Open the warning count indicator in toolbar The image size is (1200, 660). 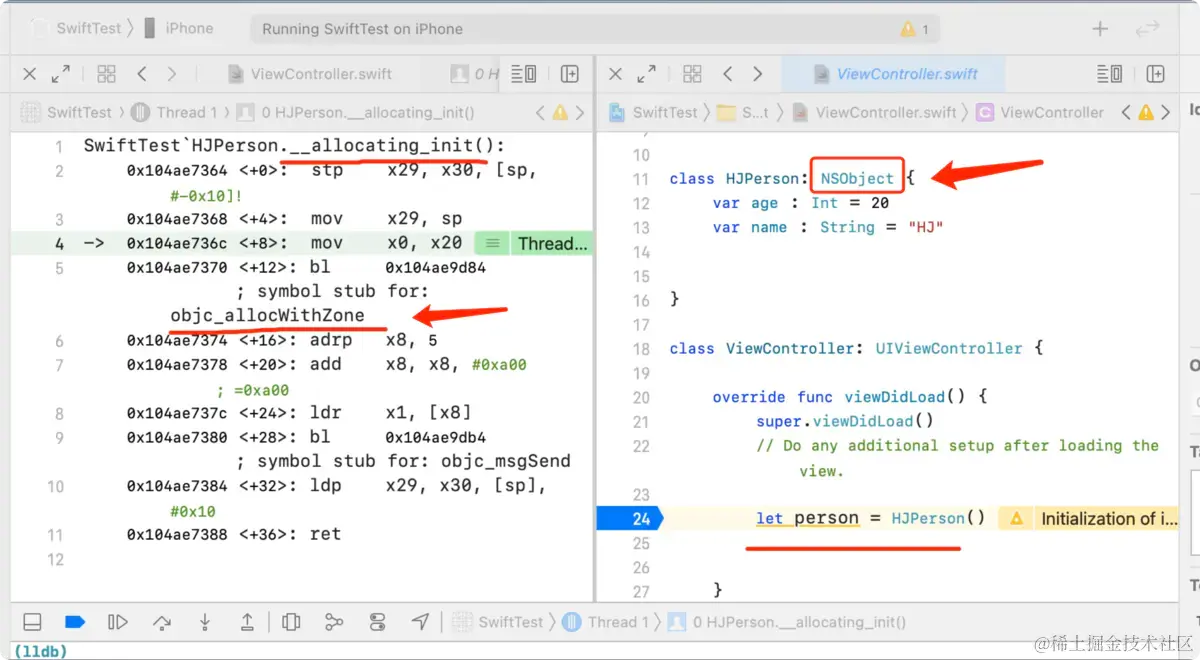pos(914,29)
